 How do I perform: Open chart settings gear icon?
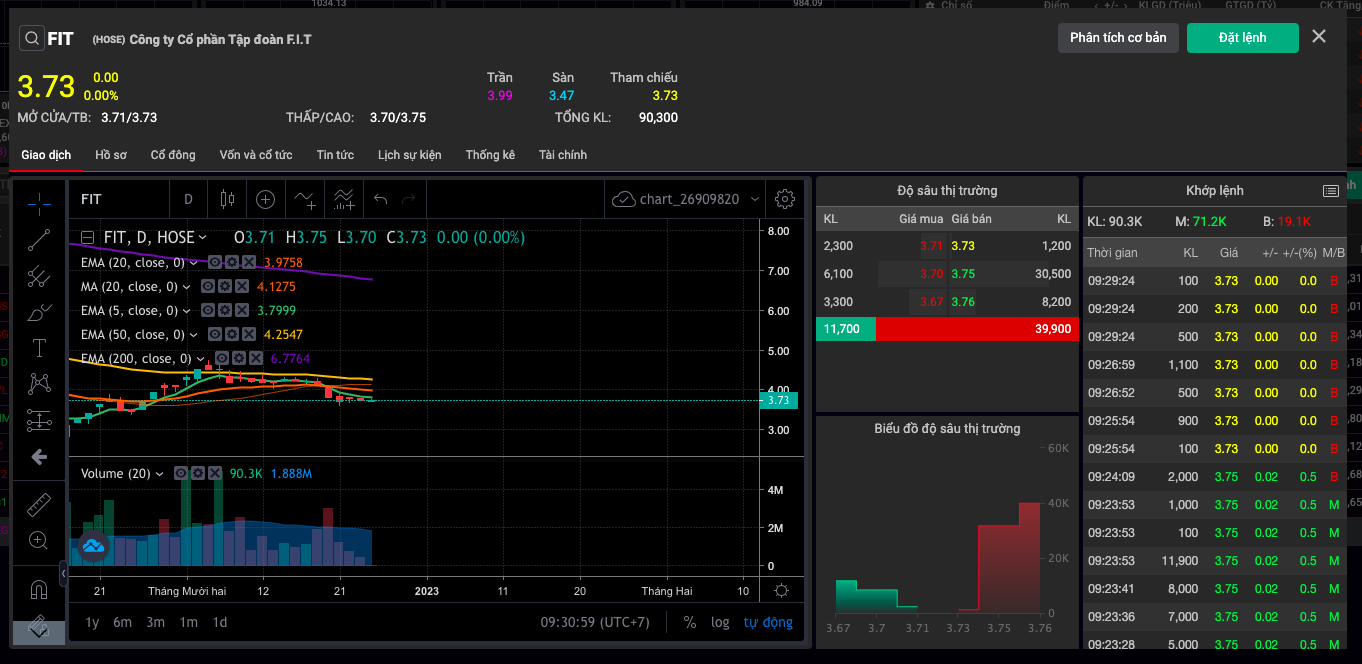click(785, 199)
